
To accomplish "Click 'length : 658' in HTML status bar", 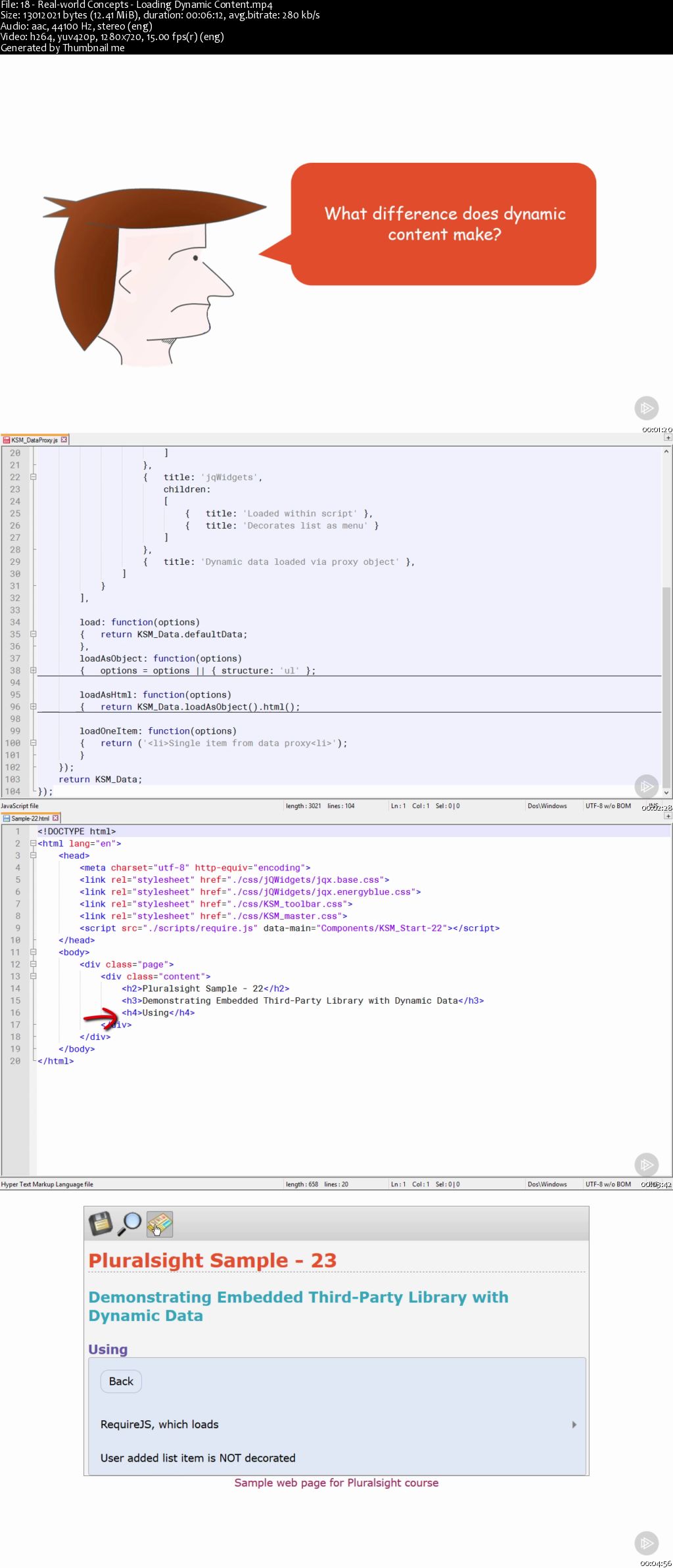I will (302, 1184).
